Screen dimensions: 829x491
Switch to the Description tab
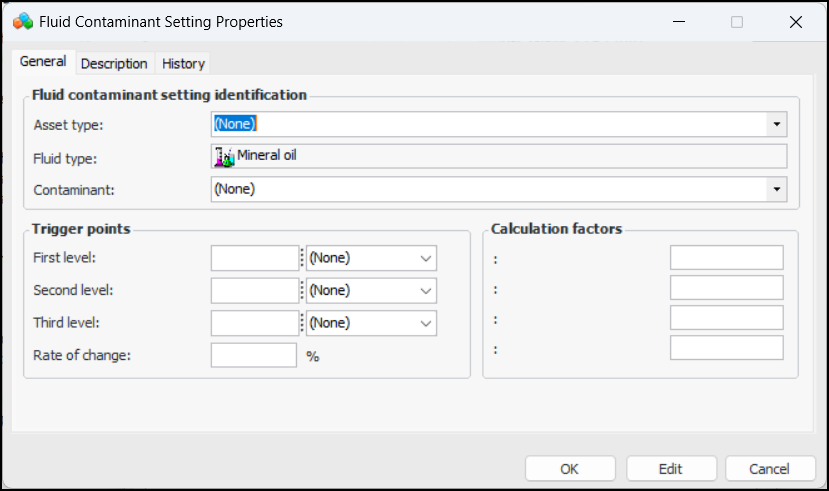[x=114, y=63]
